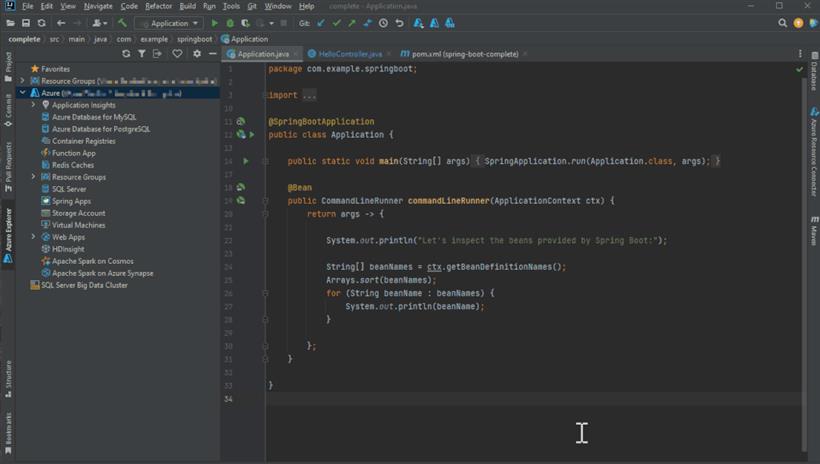Collapse the Azure subscription node

point(22,93)
